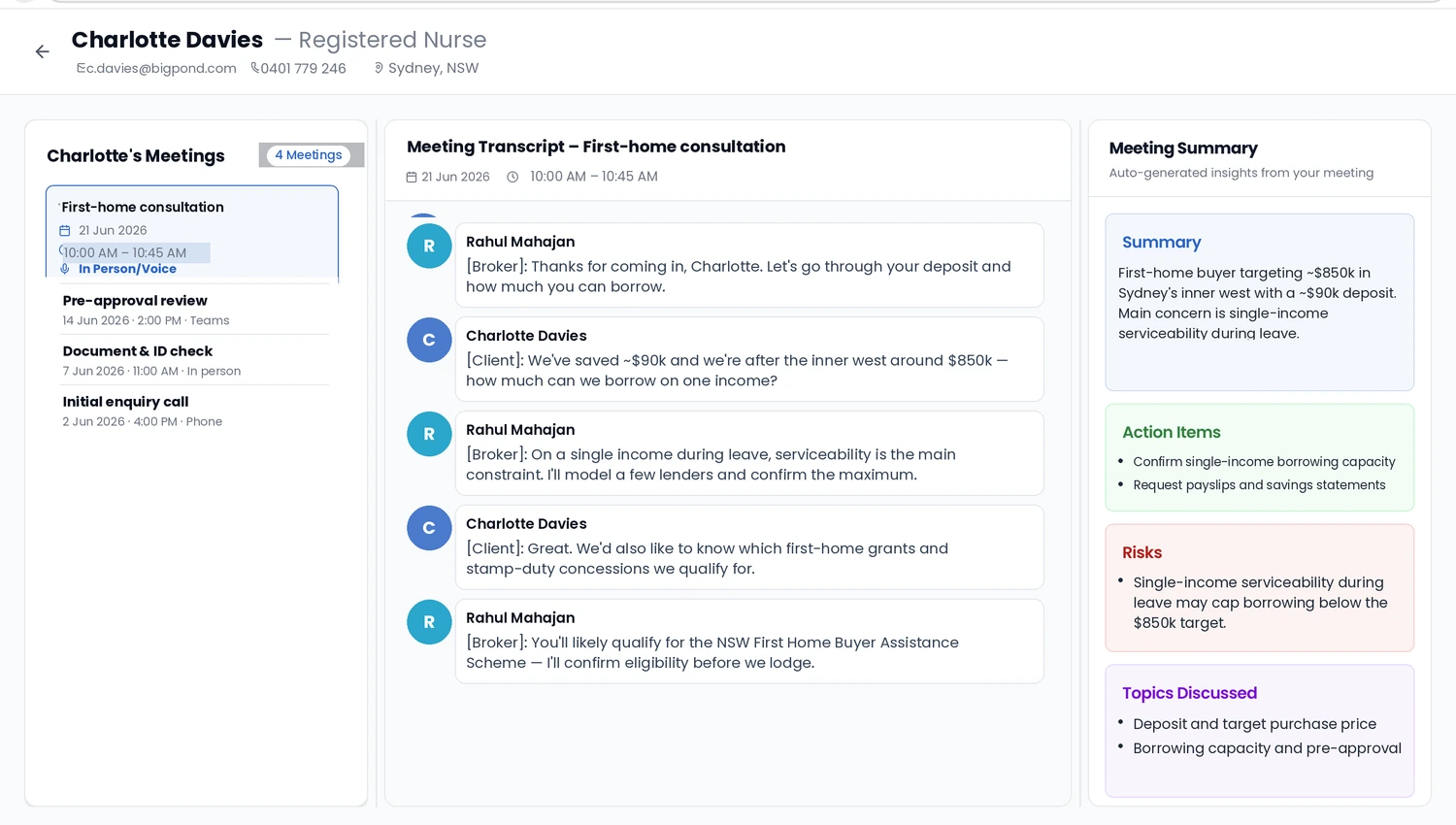The image size is (1456, 825).
Task: Click 'Deposit and target purchase price' topic
Action: coord(1254,724)
